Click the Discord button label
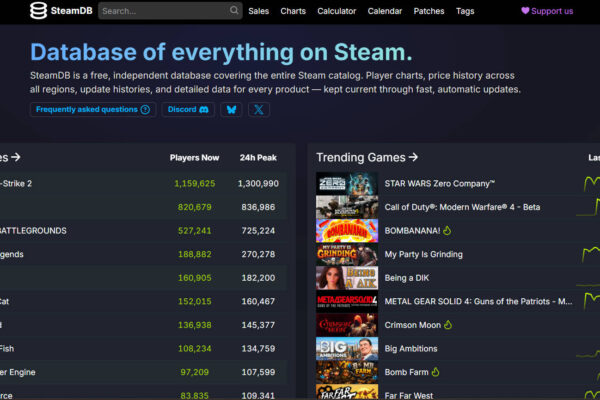 (182, 109)
